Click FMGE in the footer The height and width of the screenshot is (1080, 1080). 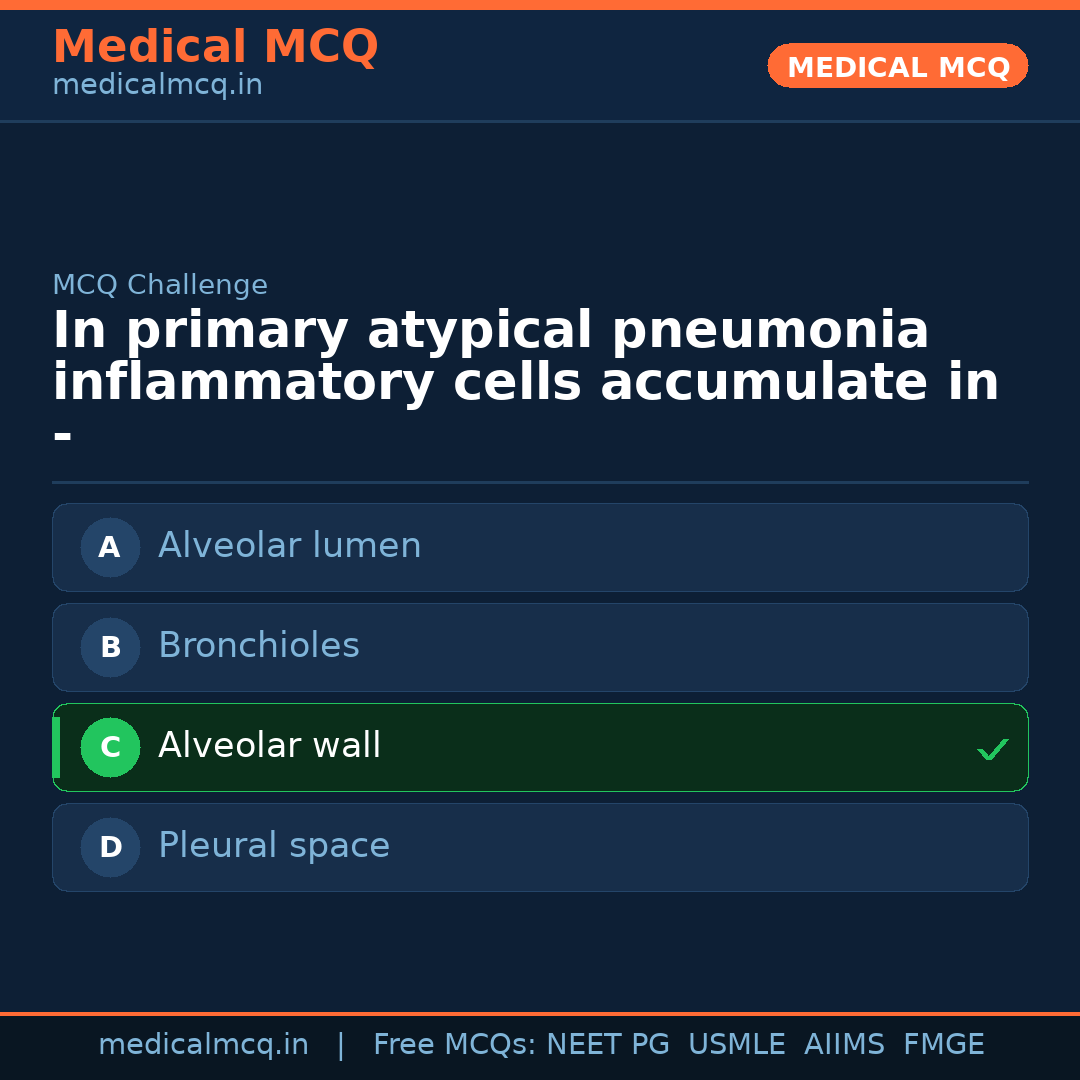pyautogui.click(x=943, y=1045)
